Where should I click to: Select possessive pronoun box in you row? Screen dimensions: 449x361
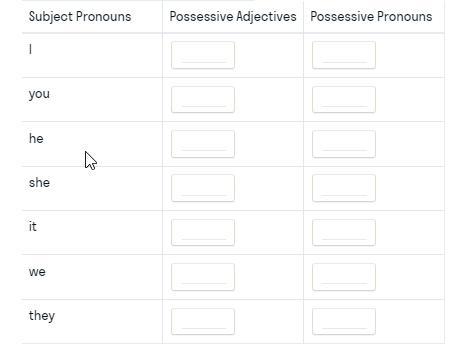[344, 99]
